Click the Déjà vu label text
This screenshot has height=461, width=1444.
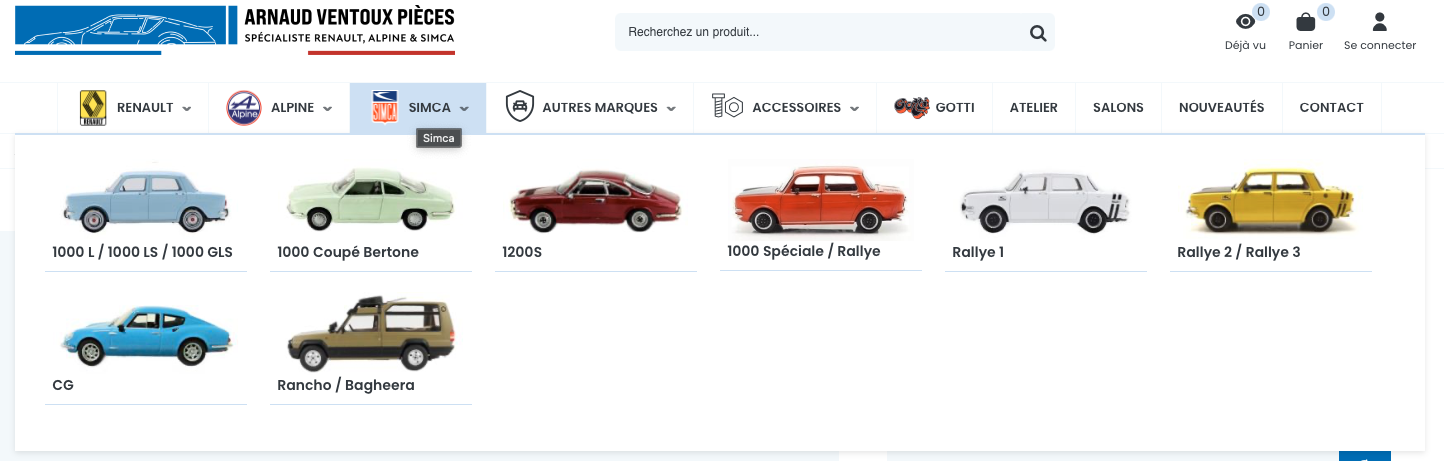(x=1245, y=45)
